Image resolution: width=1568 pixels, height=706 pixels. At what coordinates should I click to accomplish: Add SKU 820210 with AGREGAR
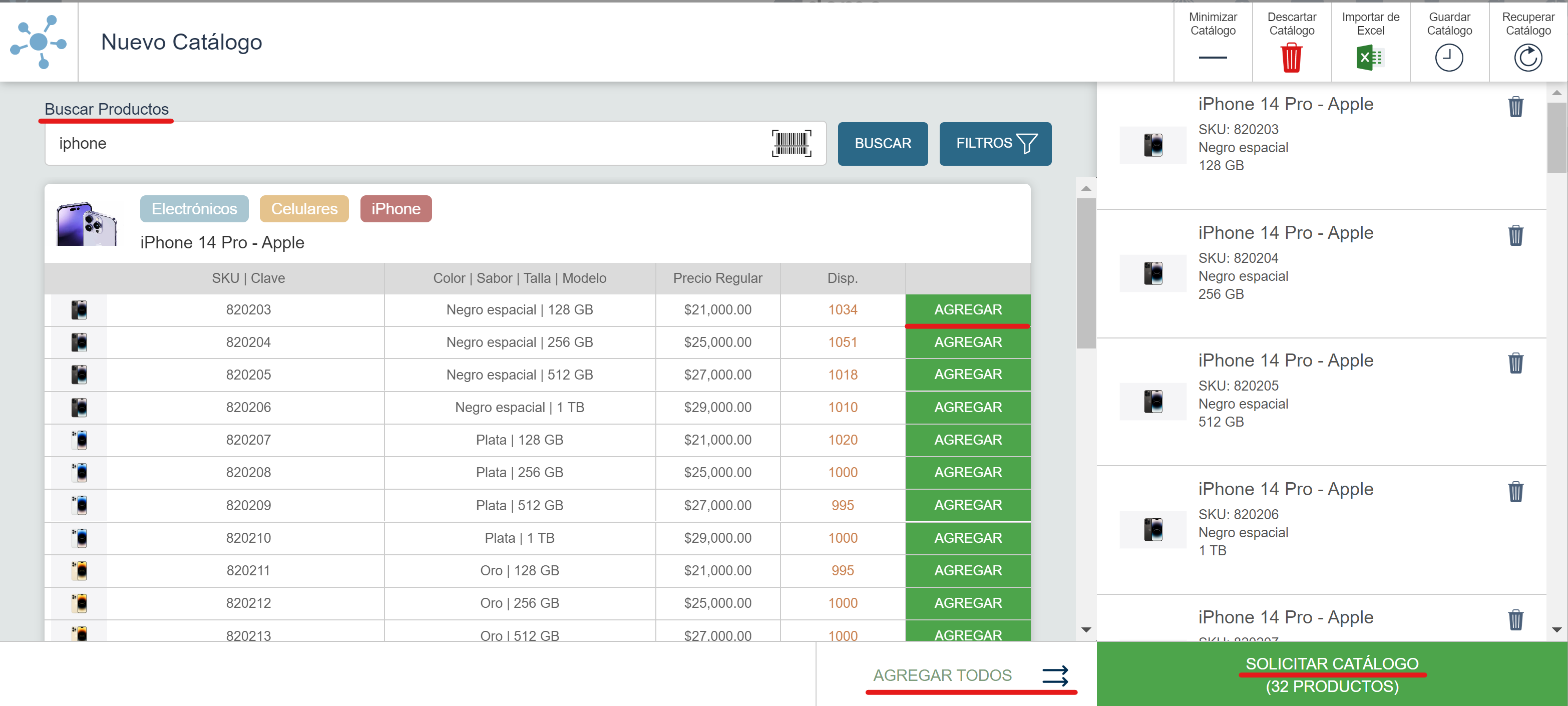tap(968, 538)
